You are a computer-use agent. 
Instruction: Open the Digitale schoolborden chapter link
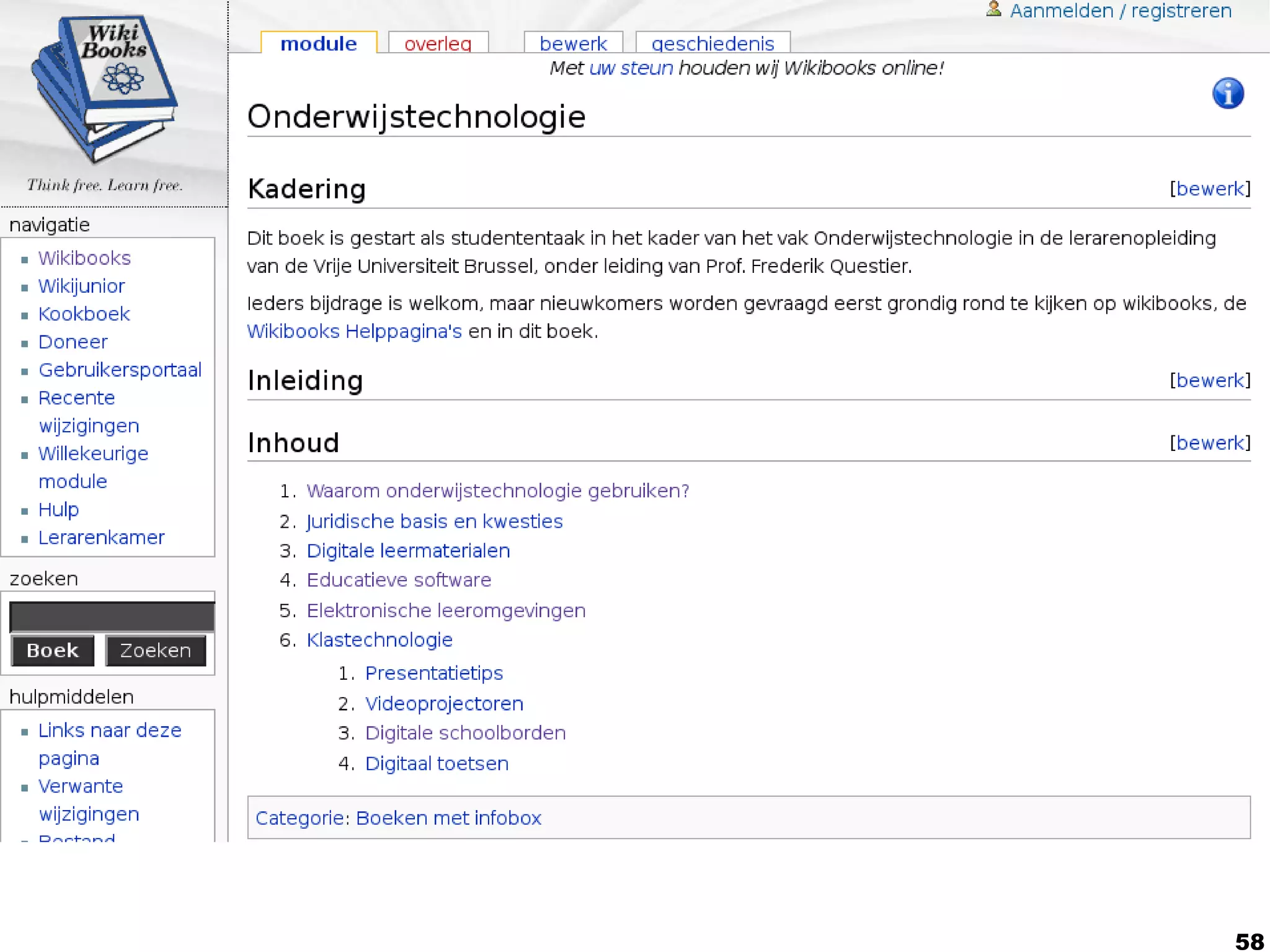465,733
